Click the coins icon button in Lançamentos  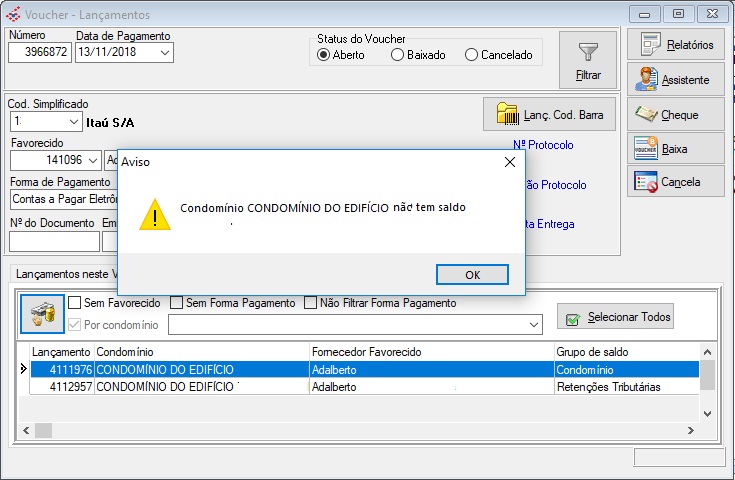[x=42, y=314]
